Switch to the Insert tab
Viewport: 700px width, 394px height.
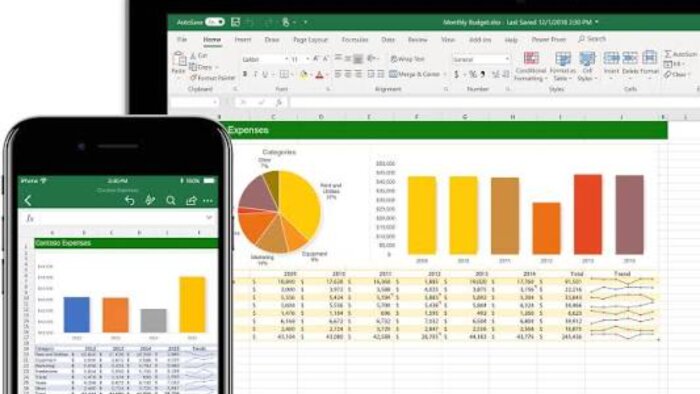pyautogui.click(x=243, y=40)
